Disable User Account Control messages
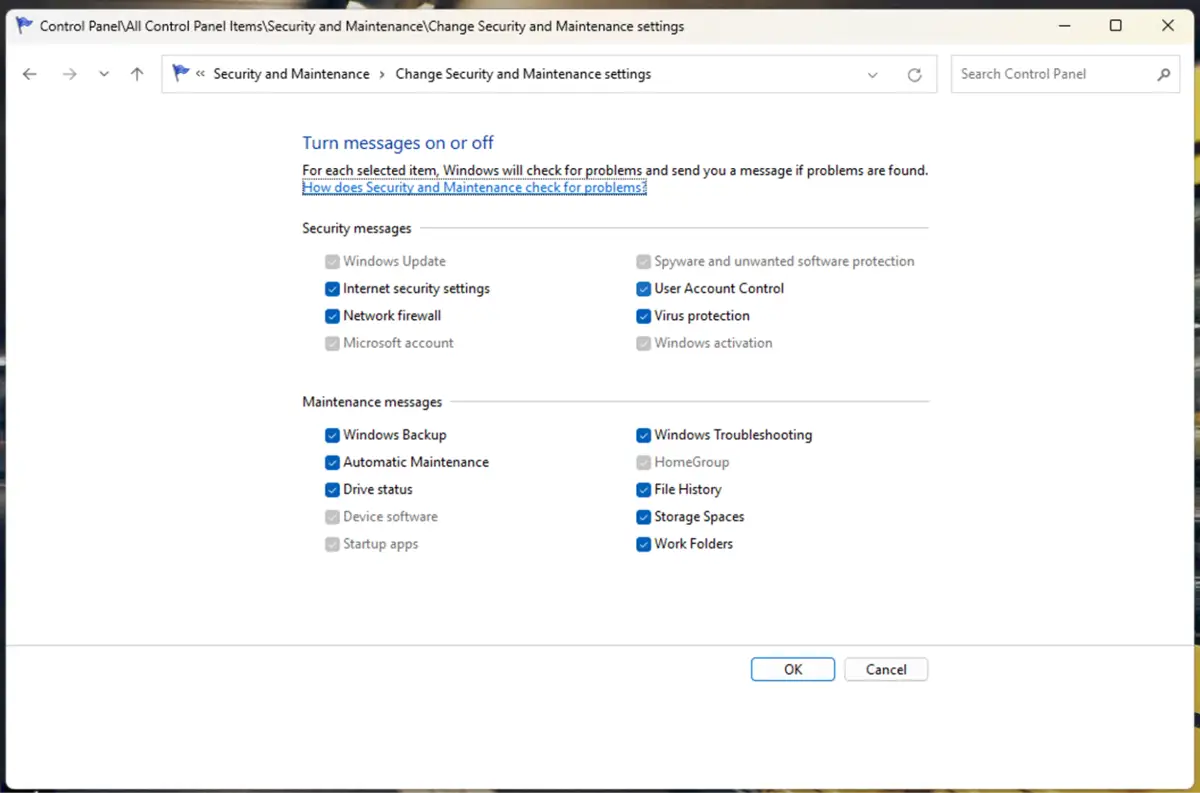This screenshot has width=1200, height=793. click(x=644, y=289)
